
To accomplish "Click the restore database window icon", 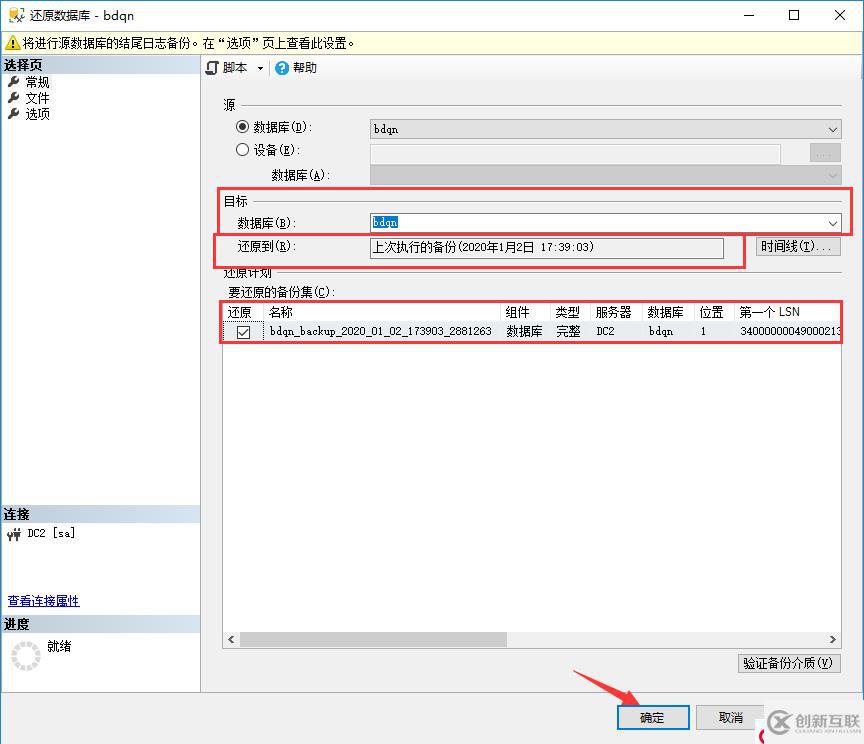I will (x=16, y=15).
